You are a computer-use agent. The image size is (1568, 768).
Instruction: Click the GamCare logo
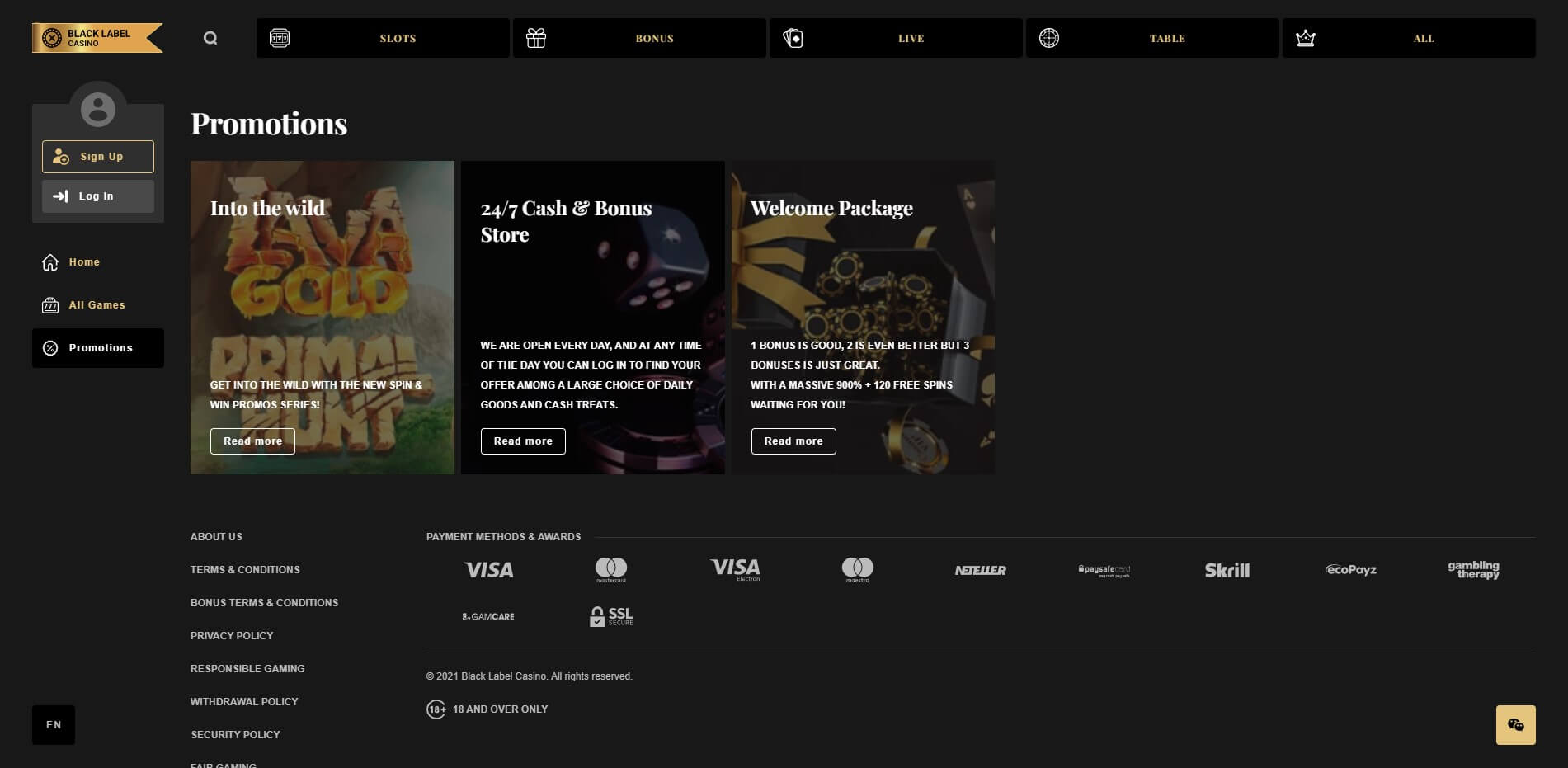coord(487,616)
